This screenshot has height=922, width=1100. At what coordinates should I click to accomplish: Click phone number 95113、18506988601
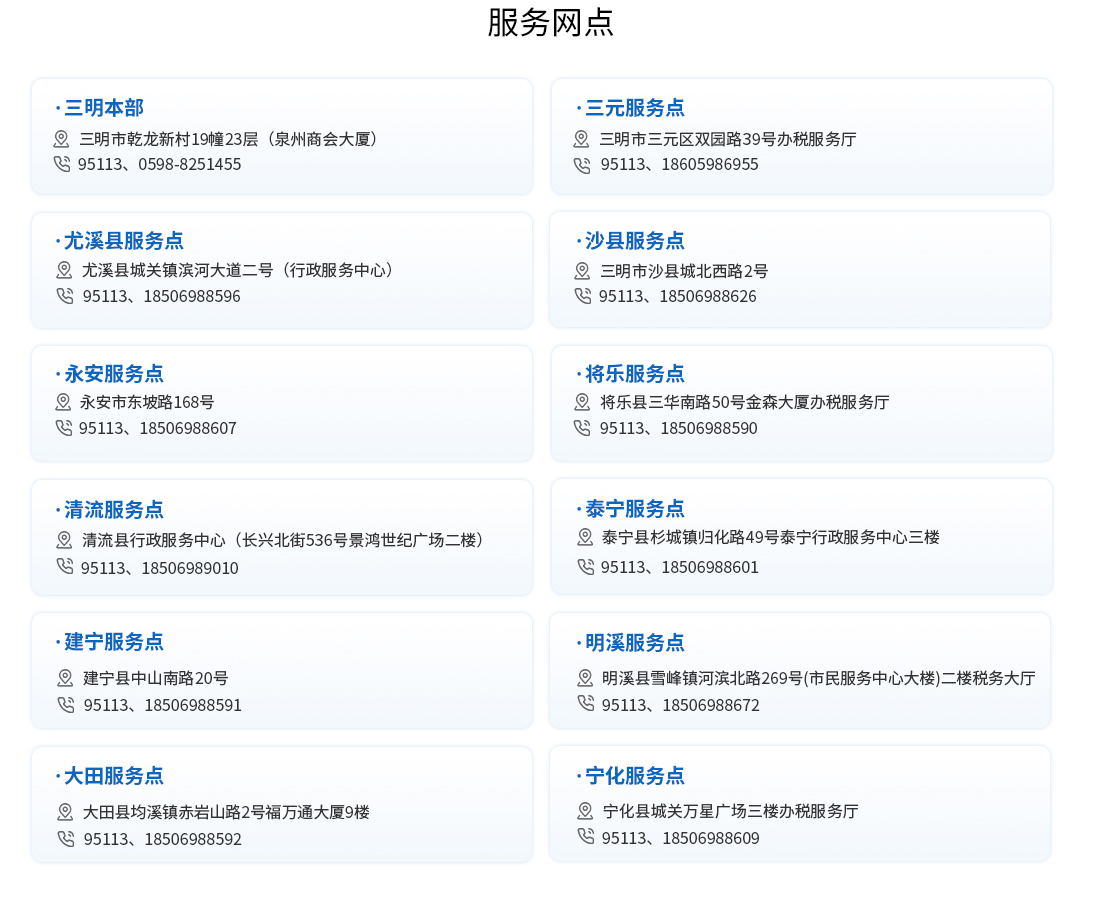point(679,567)
